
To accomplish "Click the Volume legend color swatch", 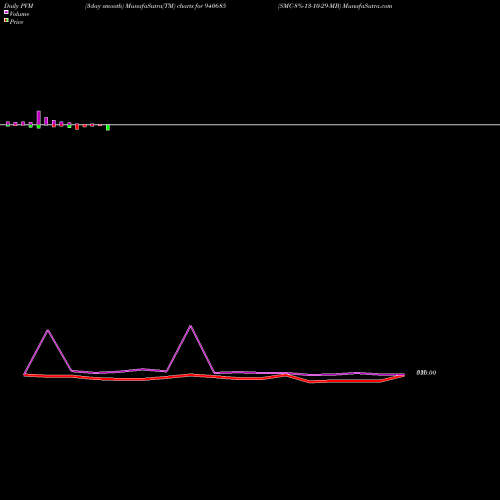I will (6, 12).
